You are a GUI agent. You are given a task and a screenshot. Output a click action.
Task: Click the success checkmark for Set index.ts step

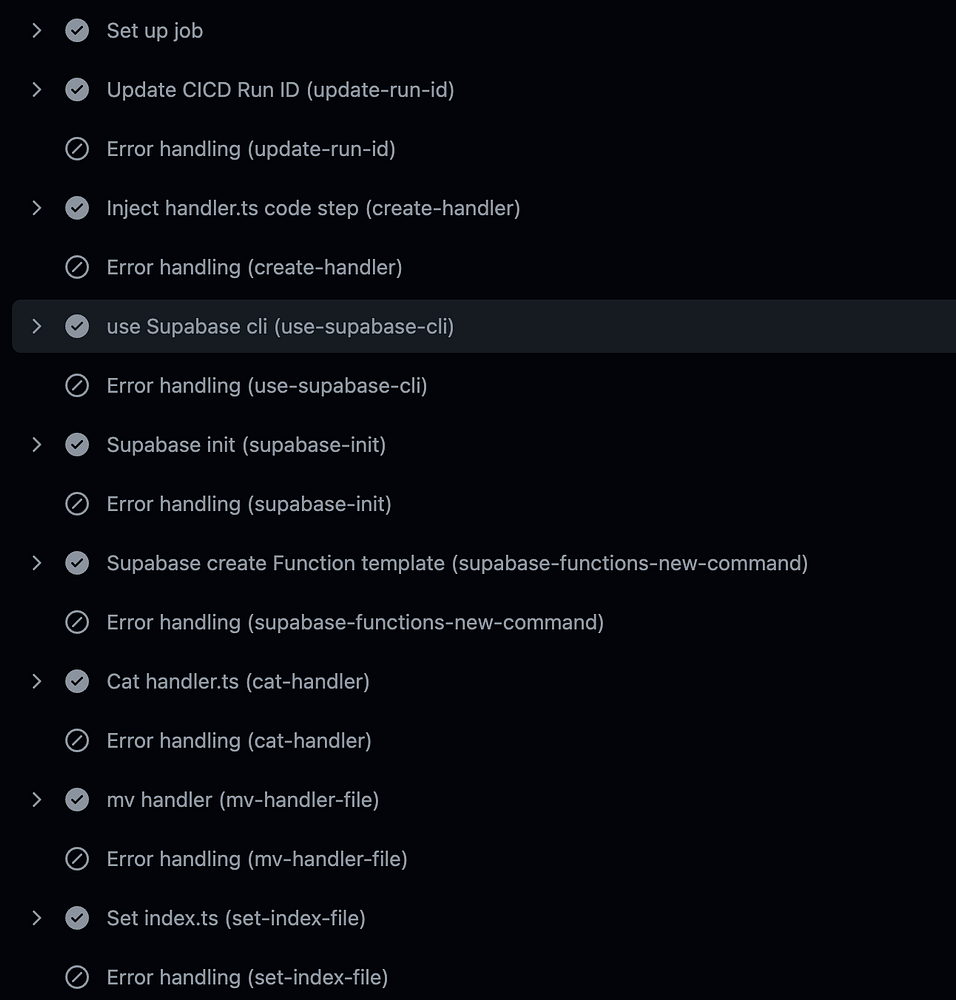(x=77, y=918)
